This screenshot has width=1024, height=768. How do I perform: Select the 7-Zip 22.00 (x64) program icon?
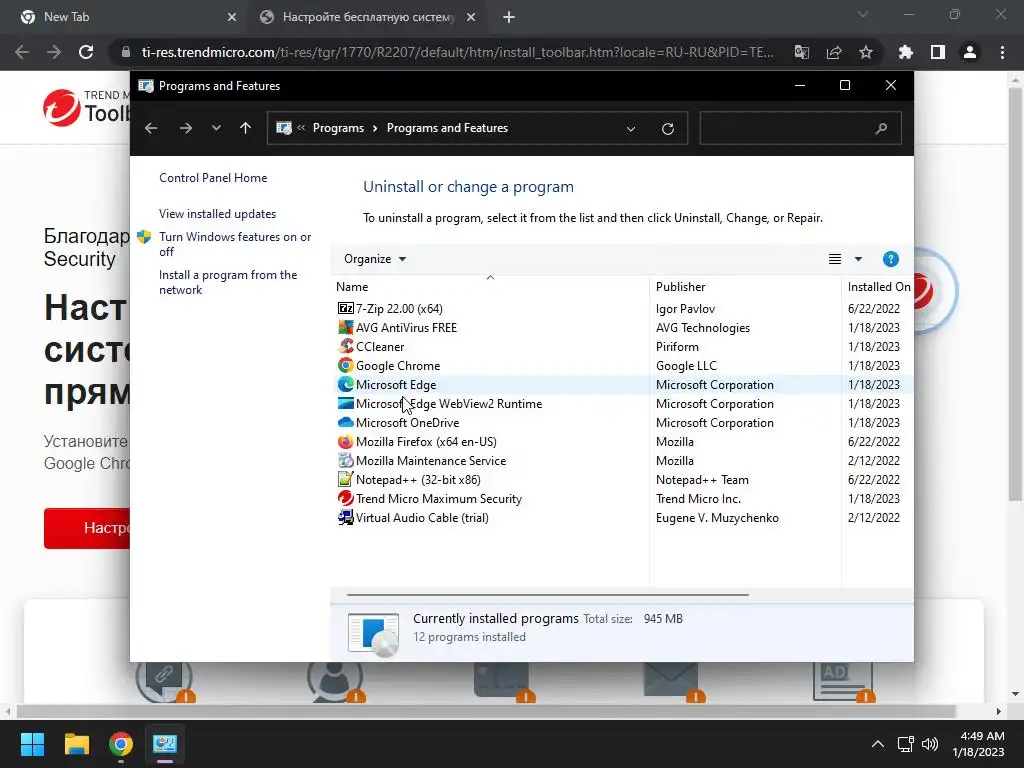345,308
